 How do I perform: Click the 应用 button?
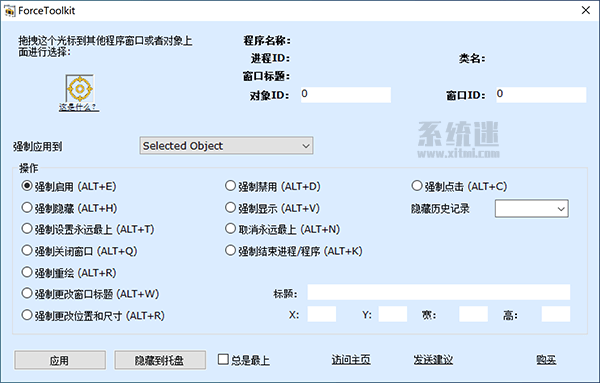[x=60, y=360]
